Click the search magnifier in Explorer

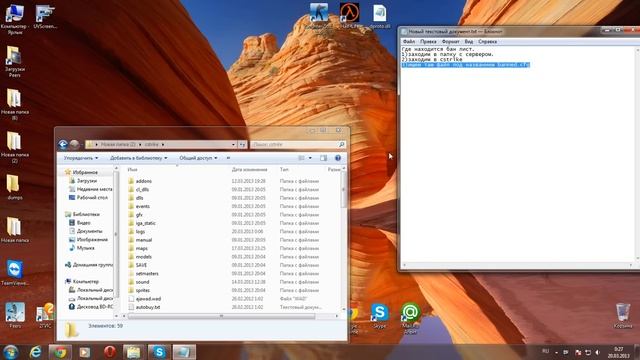tap(342, 144)
